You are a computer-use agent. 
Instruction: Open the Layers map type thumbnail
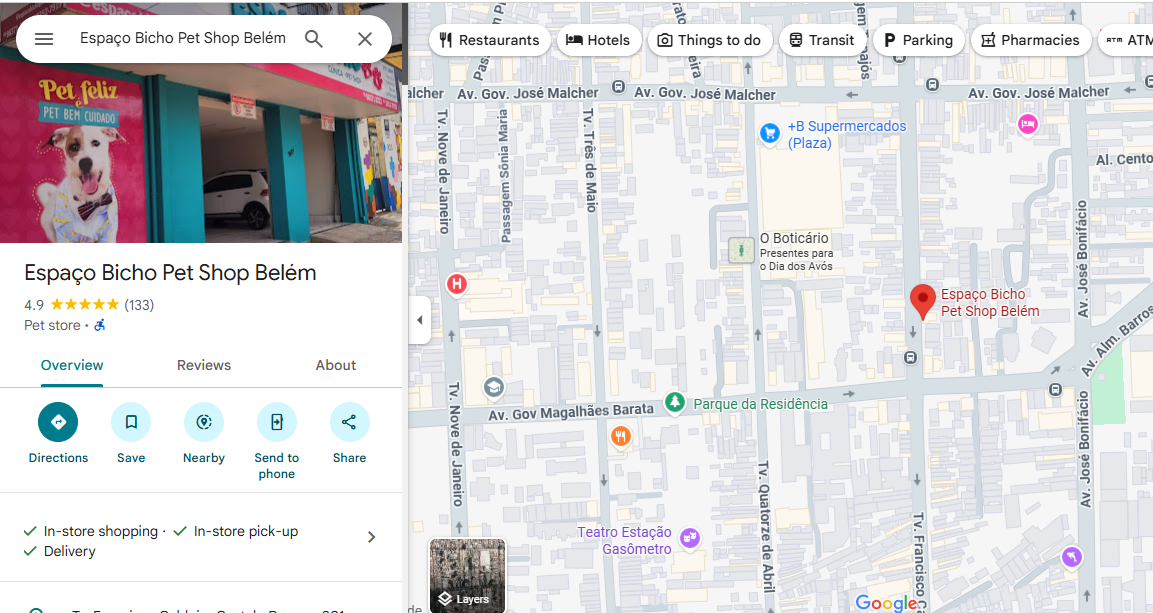point(468,576)
